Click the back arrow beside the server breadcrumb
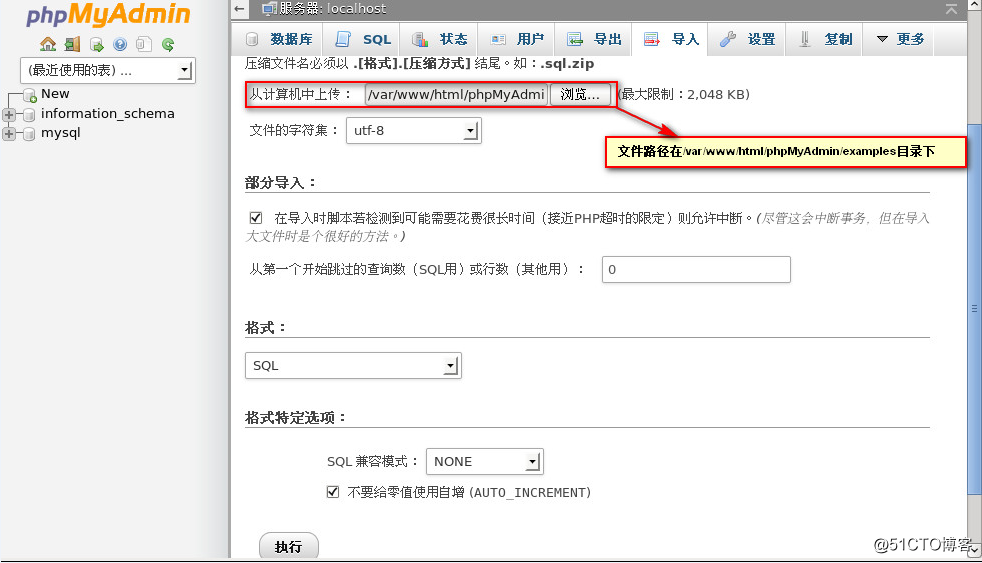Image resolution: width=982 pixels, height=563 pixels. click(x=239, y=9)
